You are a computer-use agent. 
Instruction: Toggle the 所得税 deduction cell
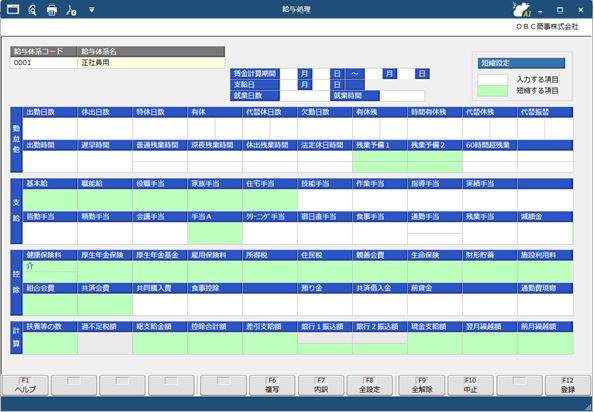pyautogui.click(x=270, y=272)
